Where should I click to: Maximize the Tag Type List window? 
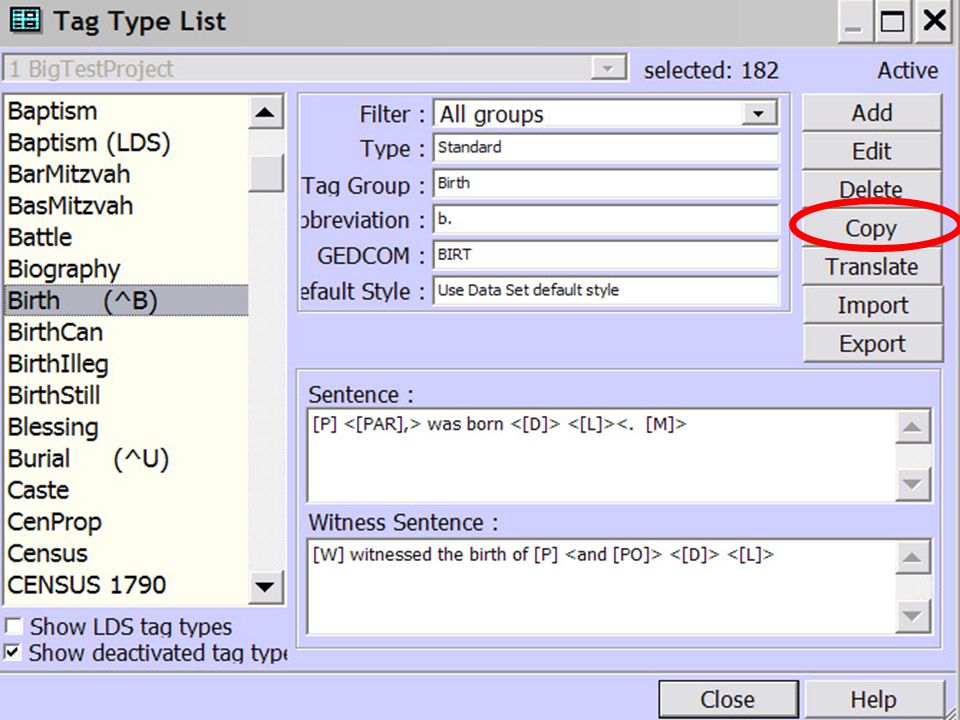(892, 23)
